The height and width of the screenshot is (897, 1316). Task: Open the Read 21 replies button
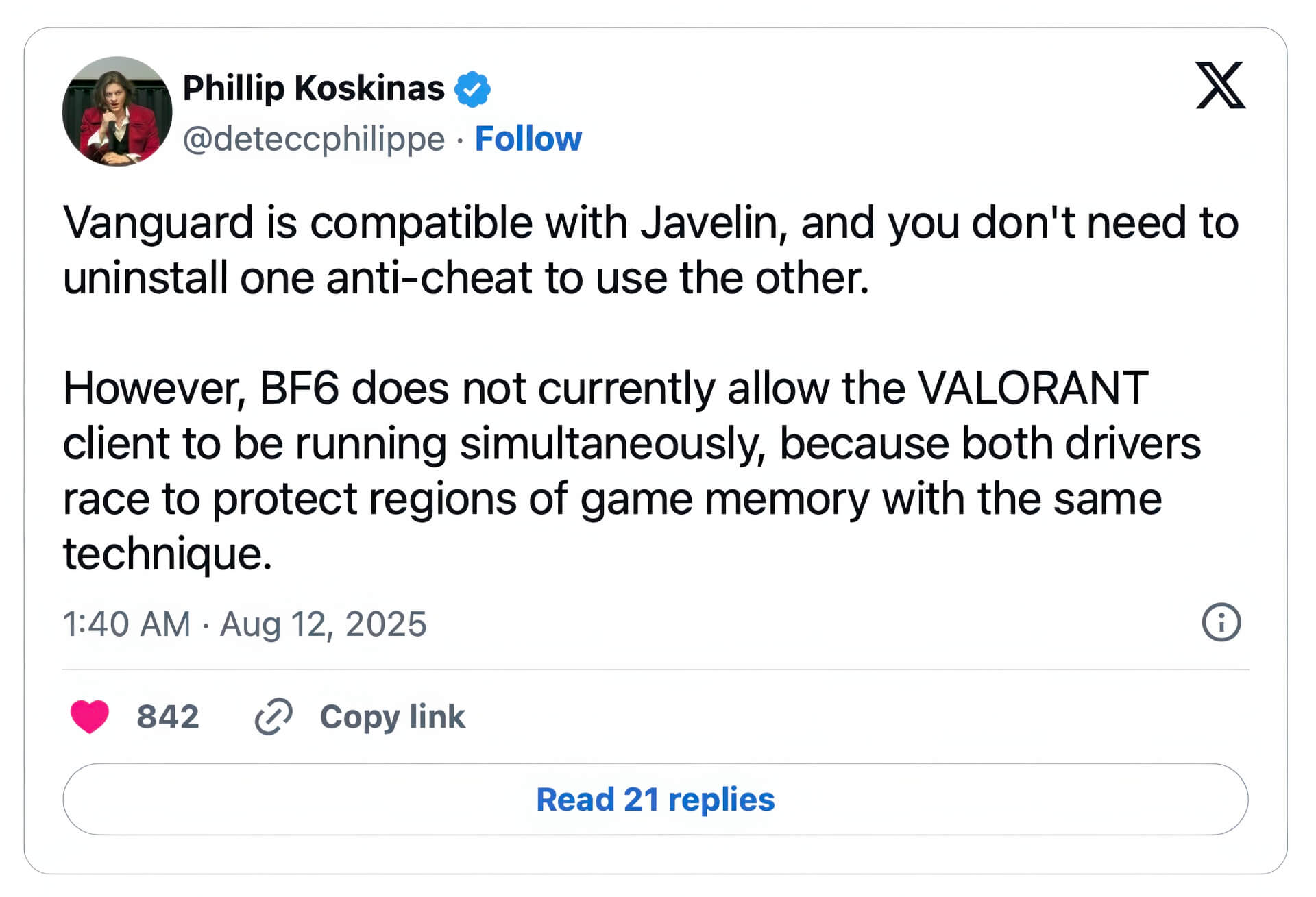pos(655,799)
